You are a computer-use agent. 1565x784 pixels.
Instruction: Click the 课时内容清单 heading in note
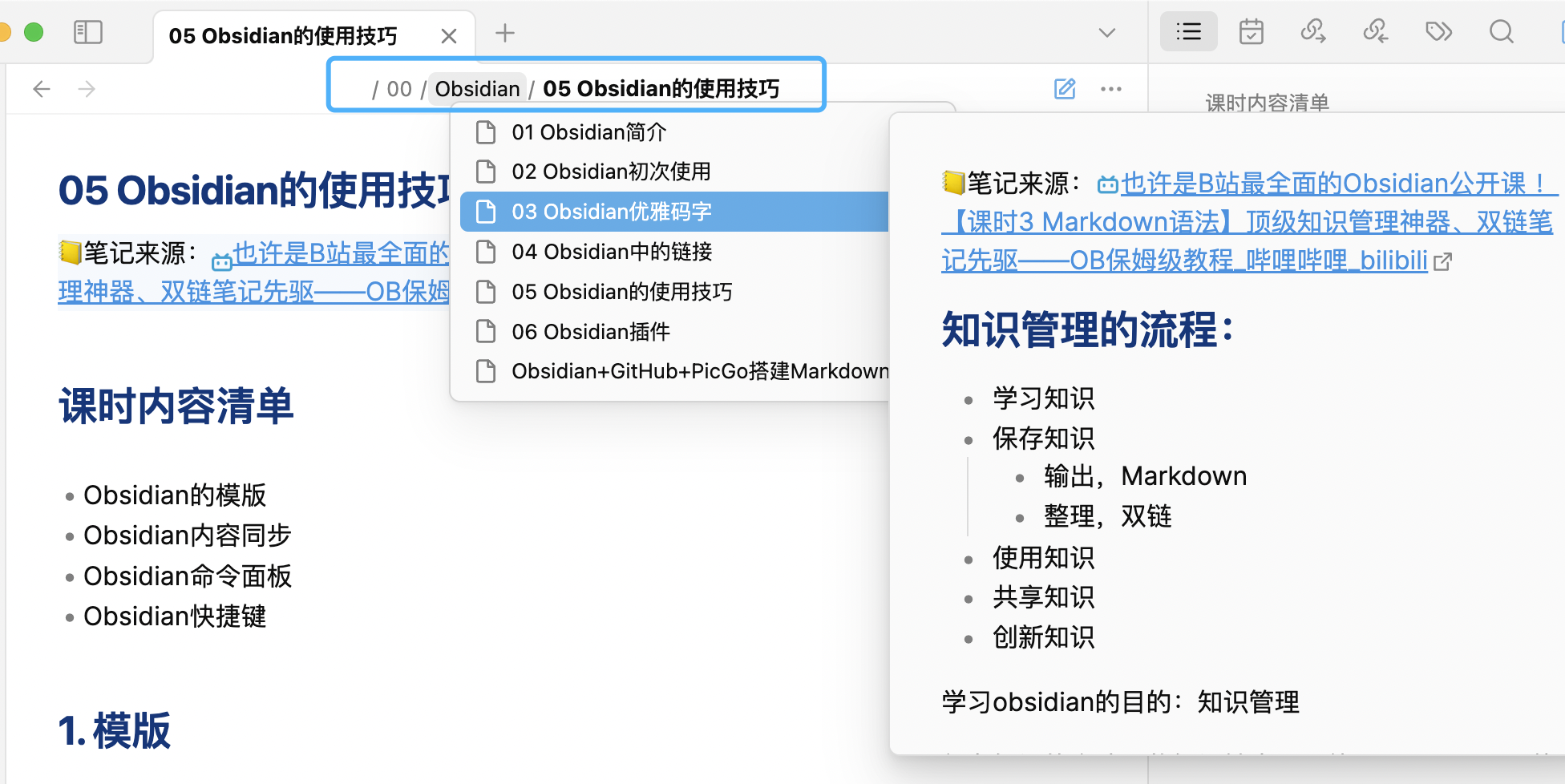[176, 406]
